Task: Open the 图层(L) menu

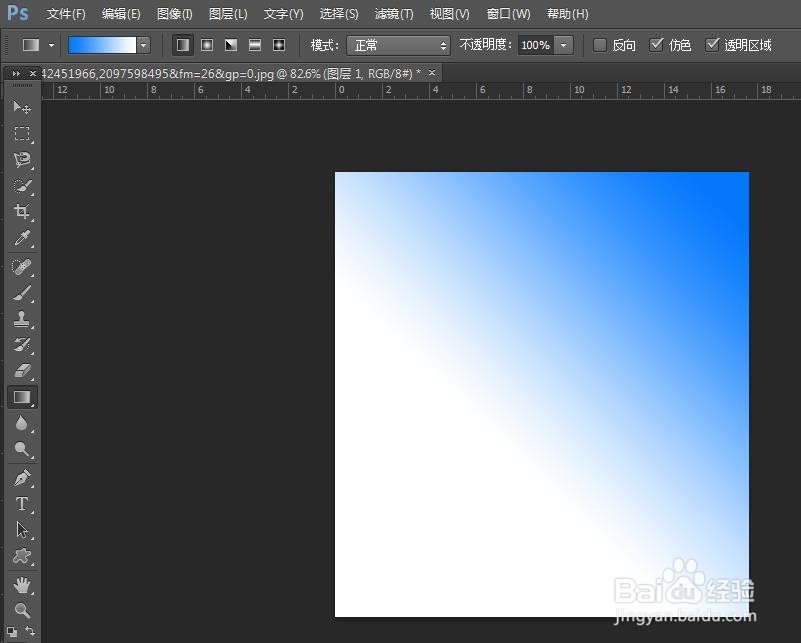Action: 228,14
